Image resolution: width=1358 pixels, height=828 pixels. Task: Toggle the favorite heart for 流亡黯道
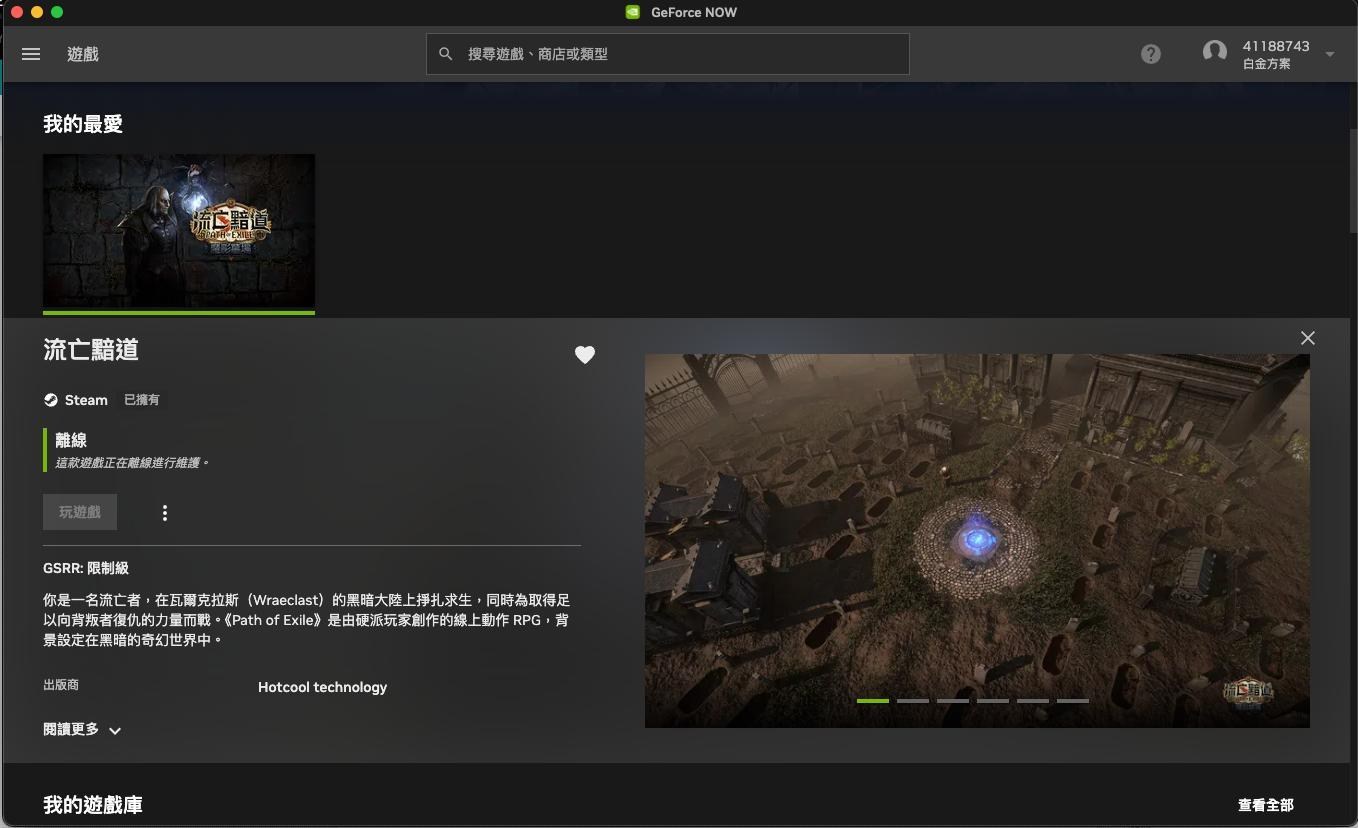click(585, 355)
